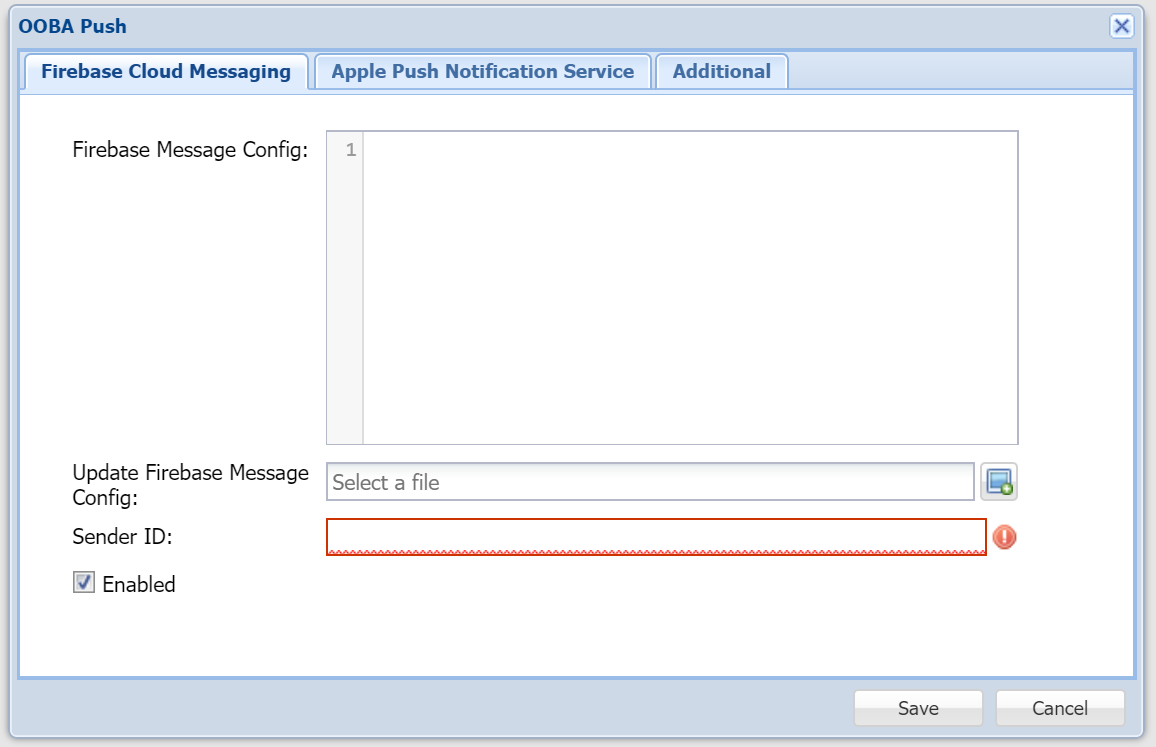The height and width of the screenshot is (747, 1156).
Task: Click the Enabled label text
Action: coord(139,584)
